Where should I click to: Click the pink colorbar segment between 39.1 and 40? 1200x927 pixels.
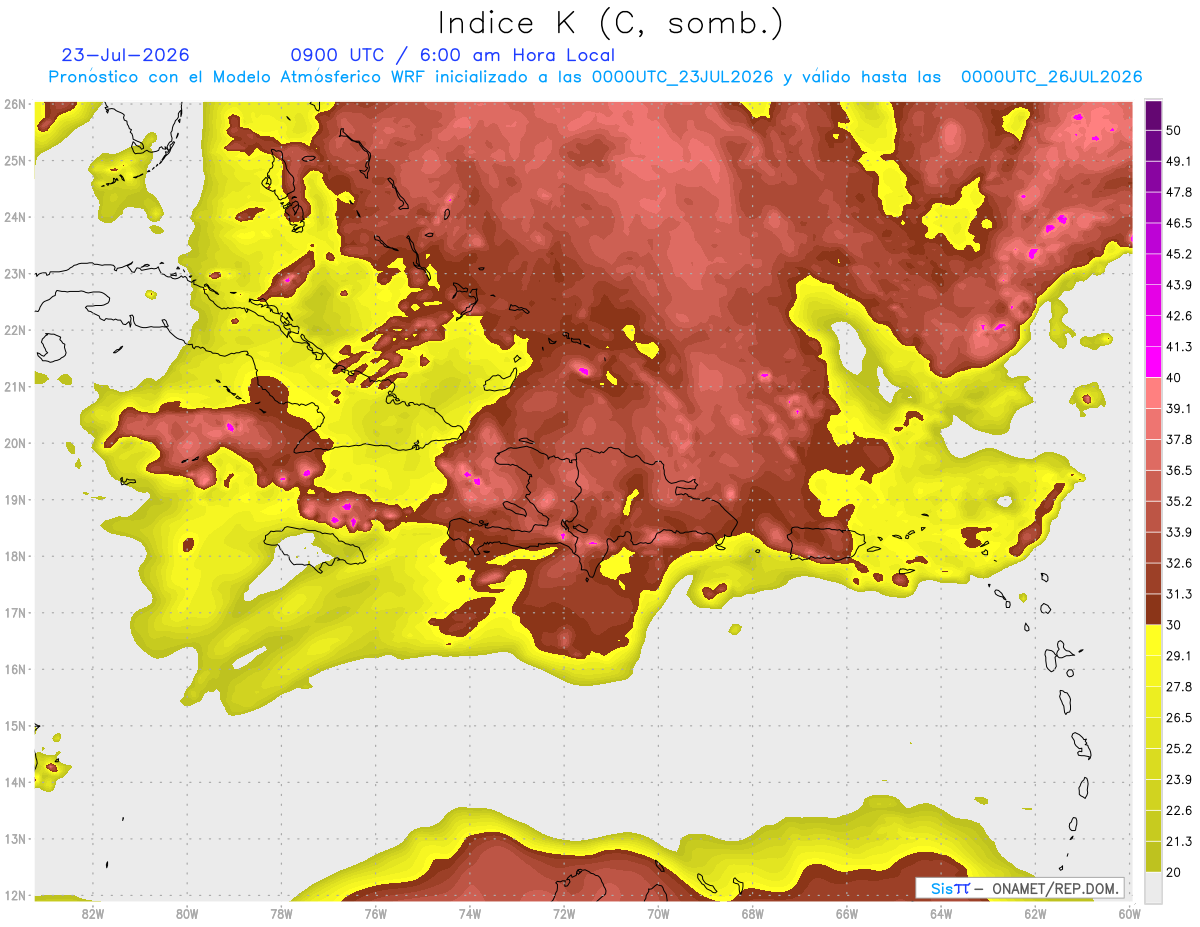click(x=1153, y=393)
